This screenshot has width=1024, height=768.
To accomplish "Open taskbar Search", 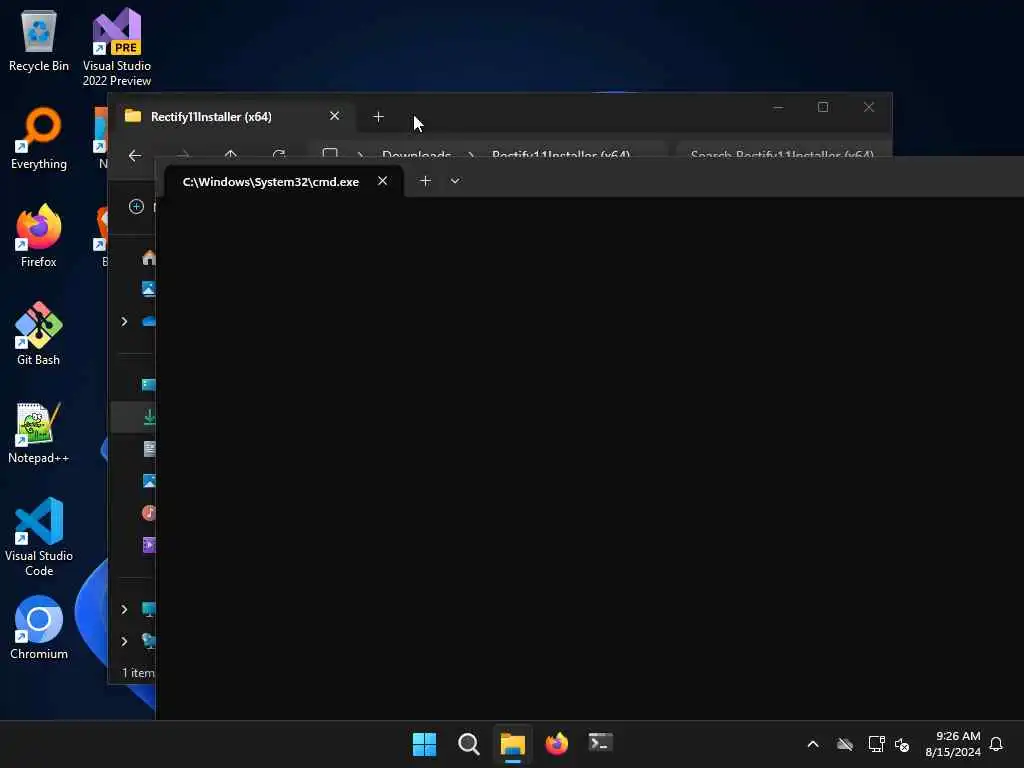I will pyautogui.click(x=469, y=744).
